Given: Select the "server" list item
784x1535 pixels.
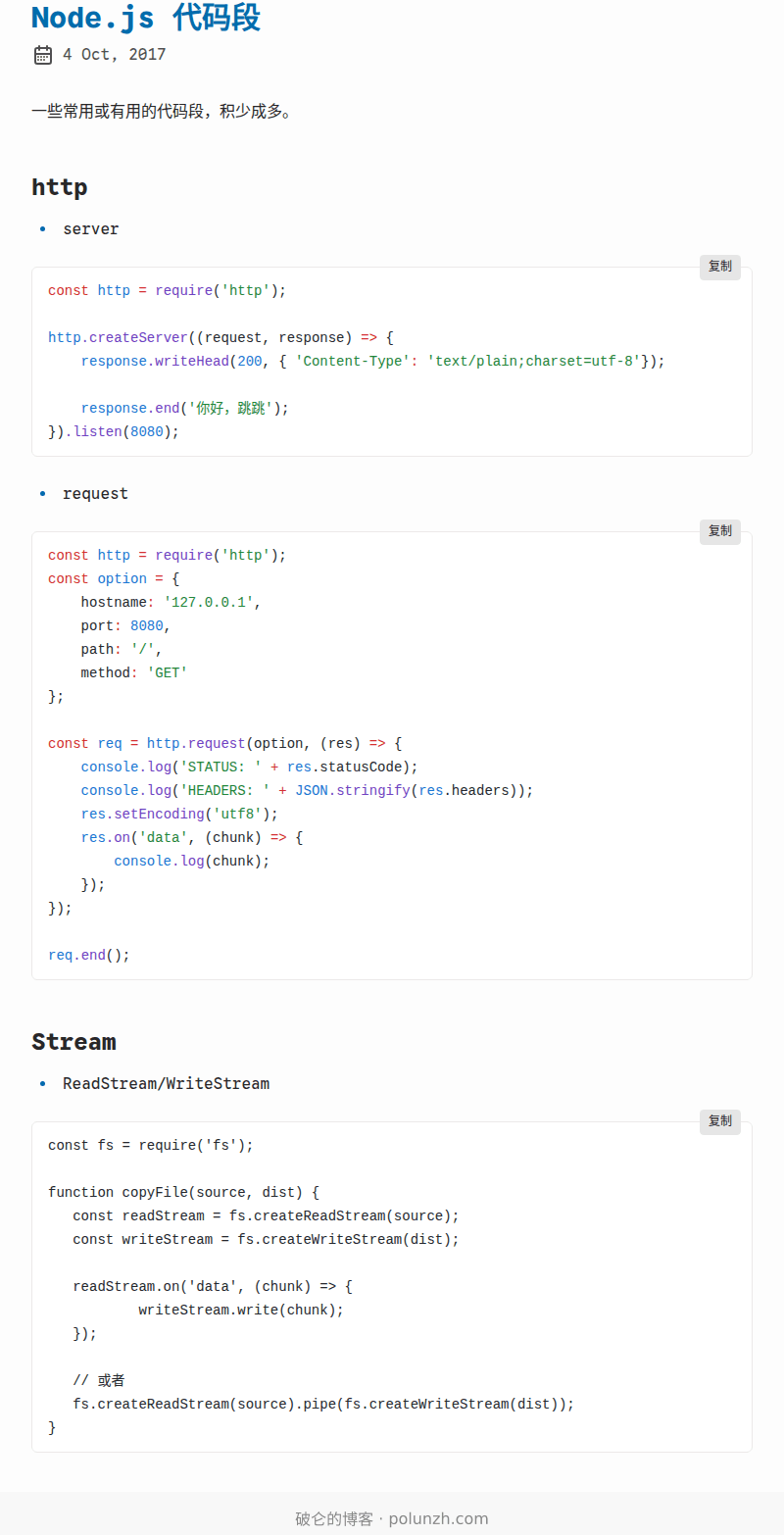Looking at the screenshot, I should point(90,229).
